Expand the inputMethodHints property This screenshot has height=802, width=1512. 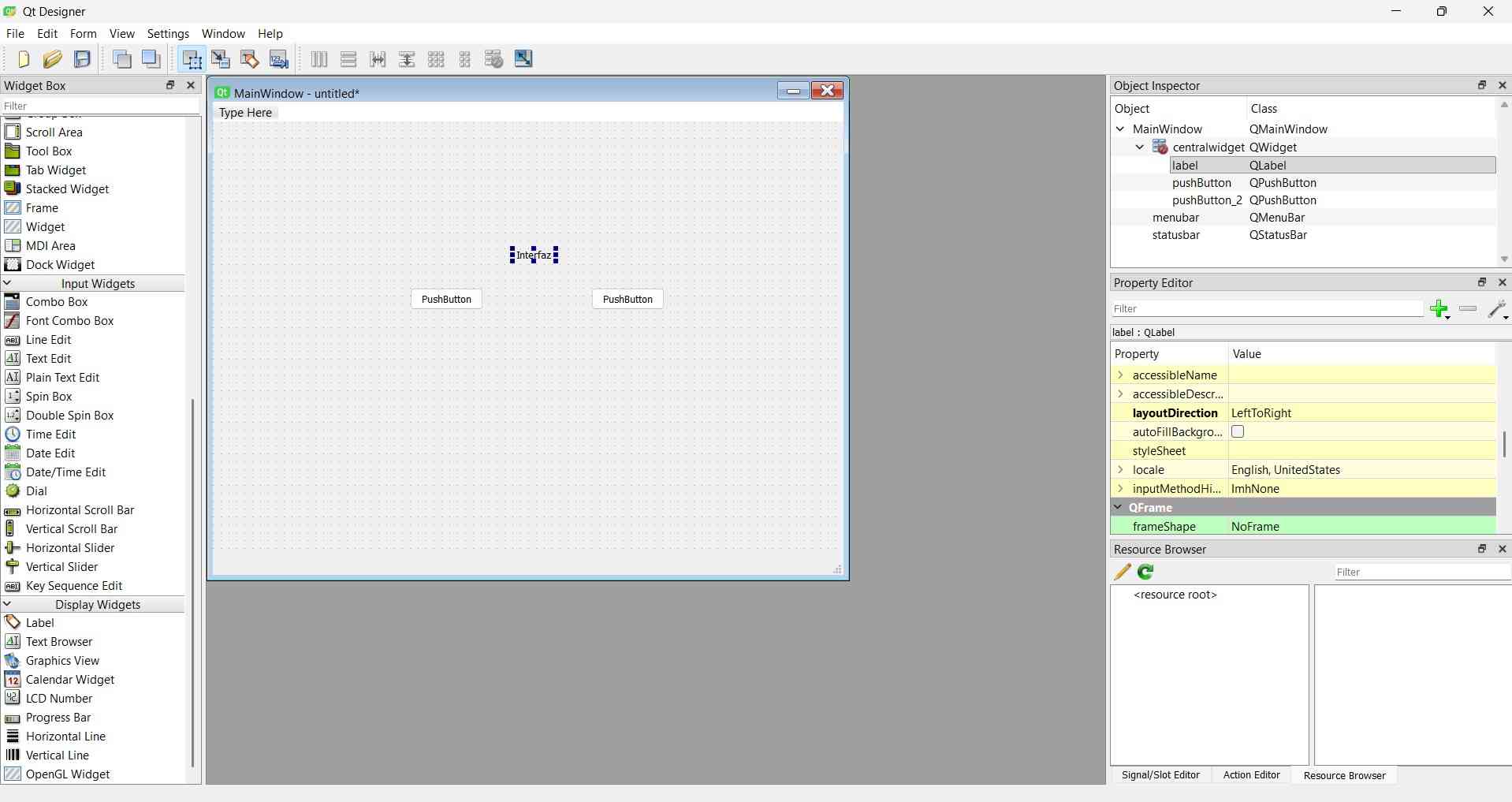(x=1120, y=488)
